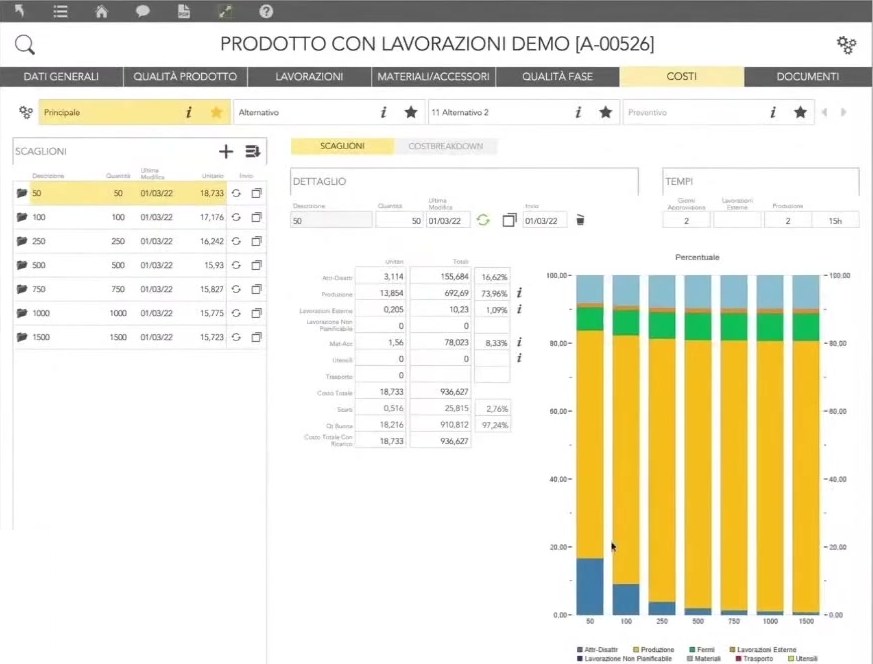Switch to Qualità Fase tab
The height and width of the screenshot is (664, 873).
[x=557, y=77]
